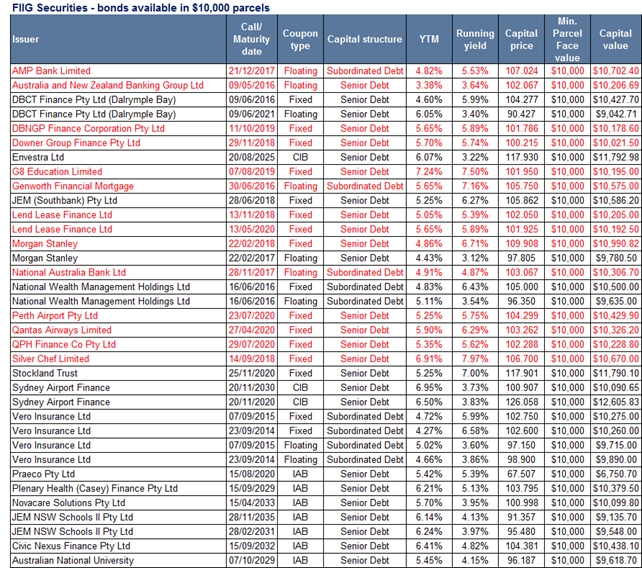Click Vero Insurance's 97.150 capital price

click(521, 445)
